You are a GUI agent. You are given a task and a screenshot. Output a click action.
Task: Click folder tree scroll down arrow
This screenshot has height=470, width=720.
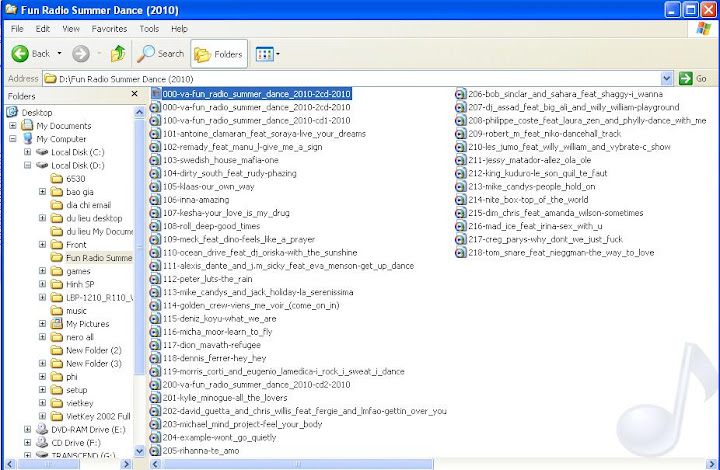point(140,451)
